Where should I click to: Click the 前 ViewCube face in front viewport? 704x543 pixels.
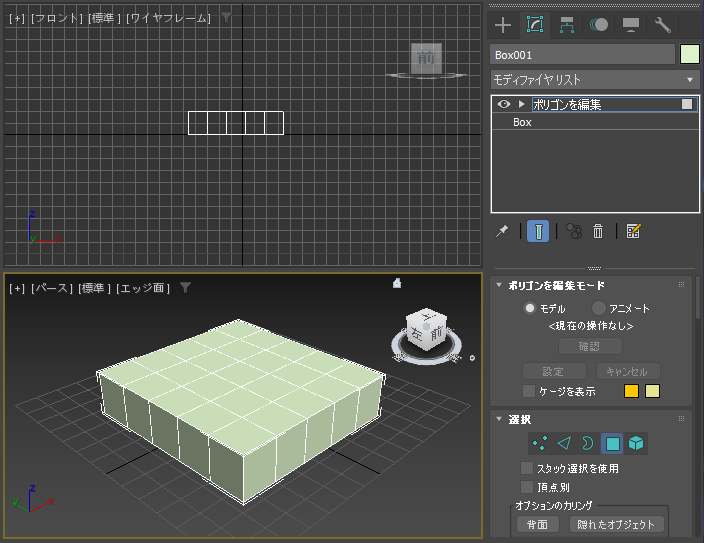(x=426, y=58)
